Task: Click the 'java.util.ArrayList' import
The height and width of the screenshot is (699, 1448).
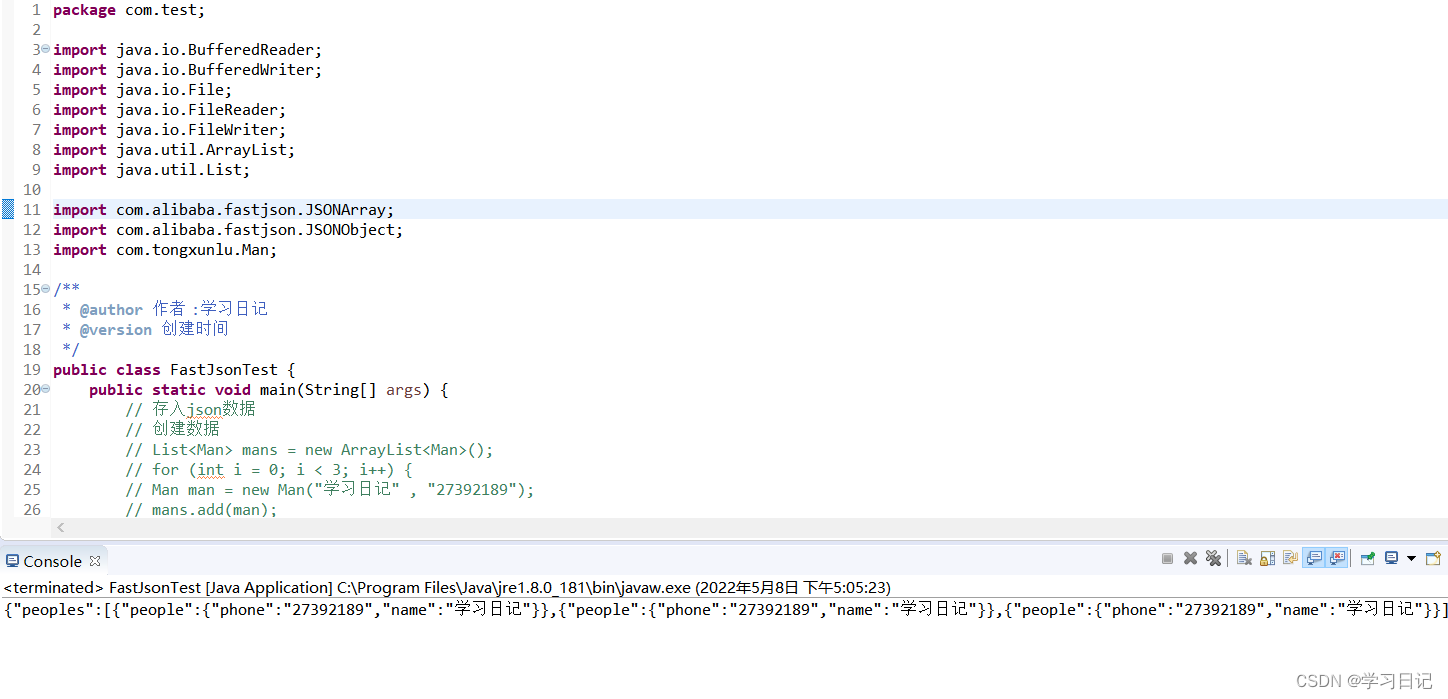Action: click(206, 150)
